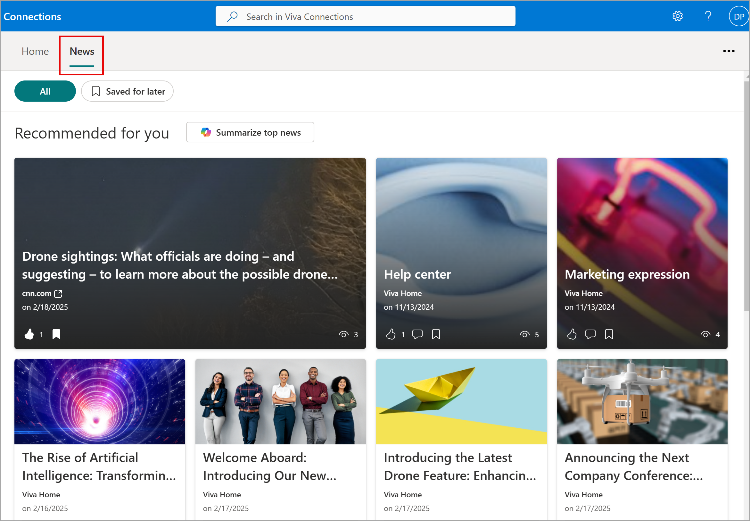Open the help question mark icon
Viewport: 750px width, 521px height.
pyautogui.click(x=708, y=16)
